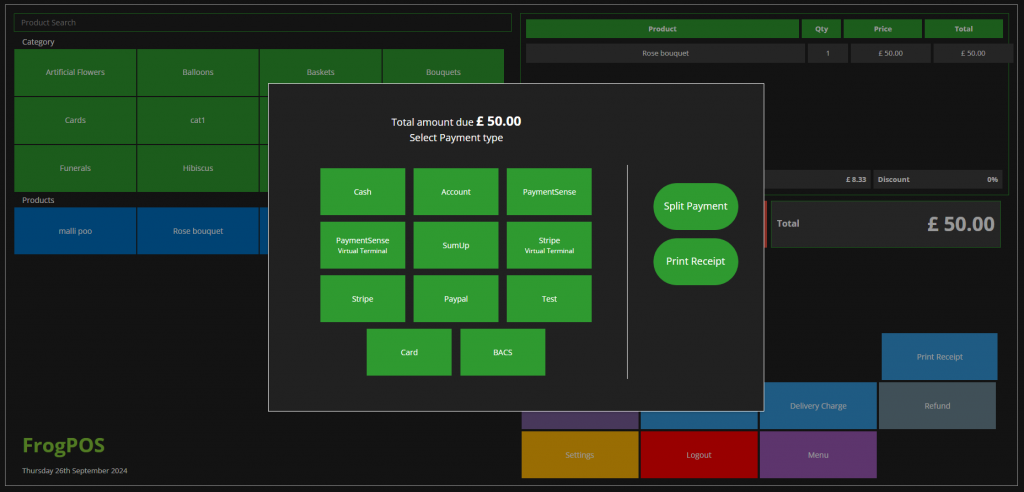Click the red Logout button

(x=699, y=455)
